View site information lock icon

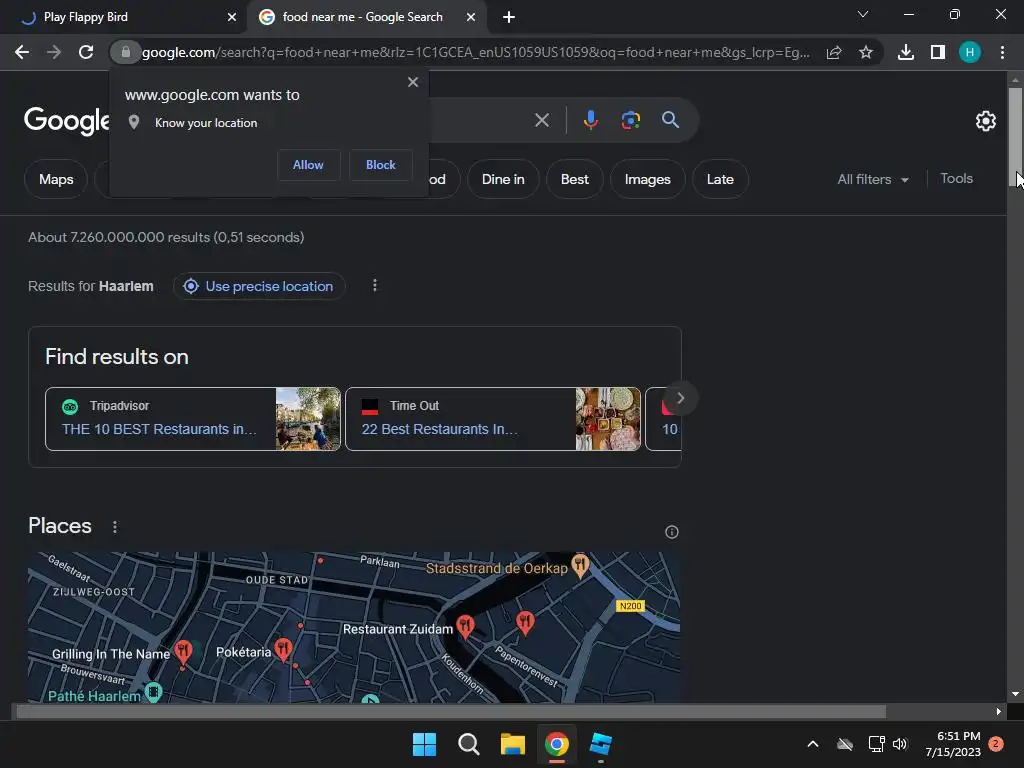[125, 52]
